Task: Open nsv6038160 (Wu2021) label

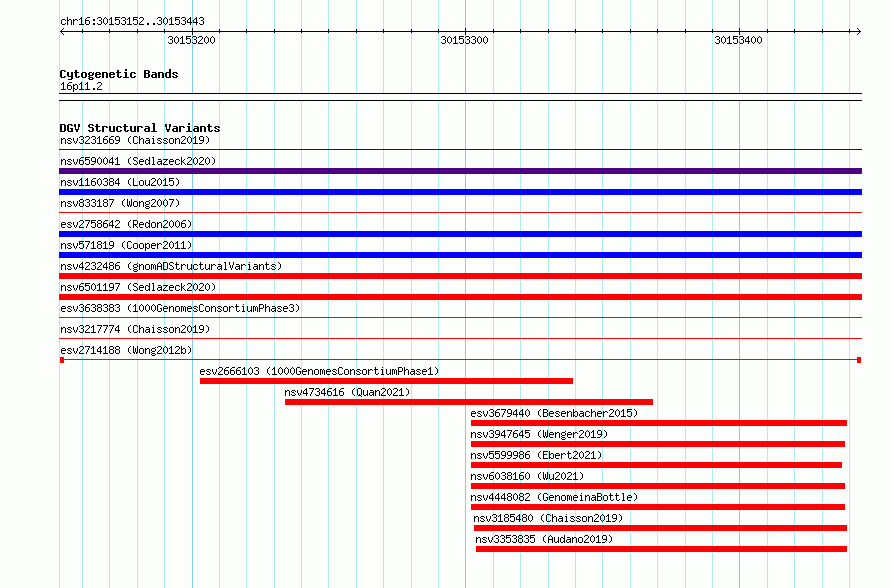Action: pos(527,476)
